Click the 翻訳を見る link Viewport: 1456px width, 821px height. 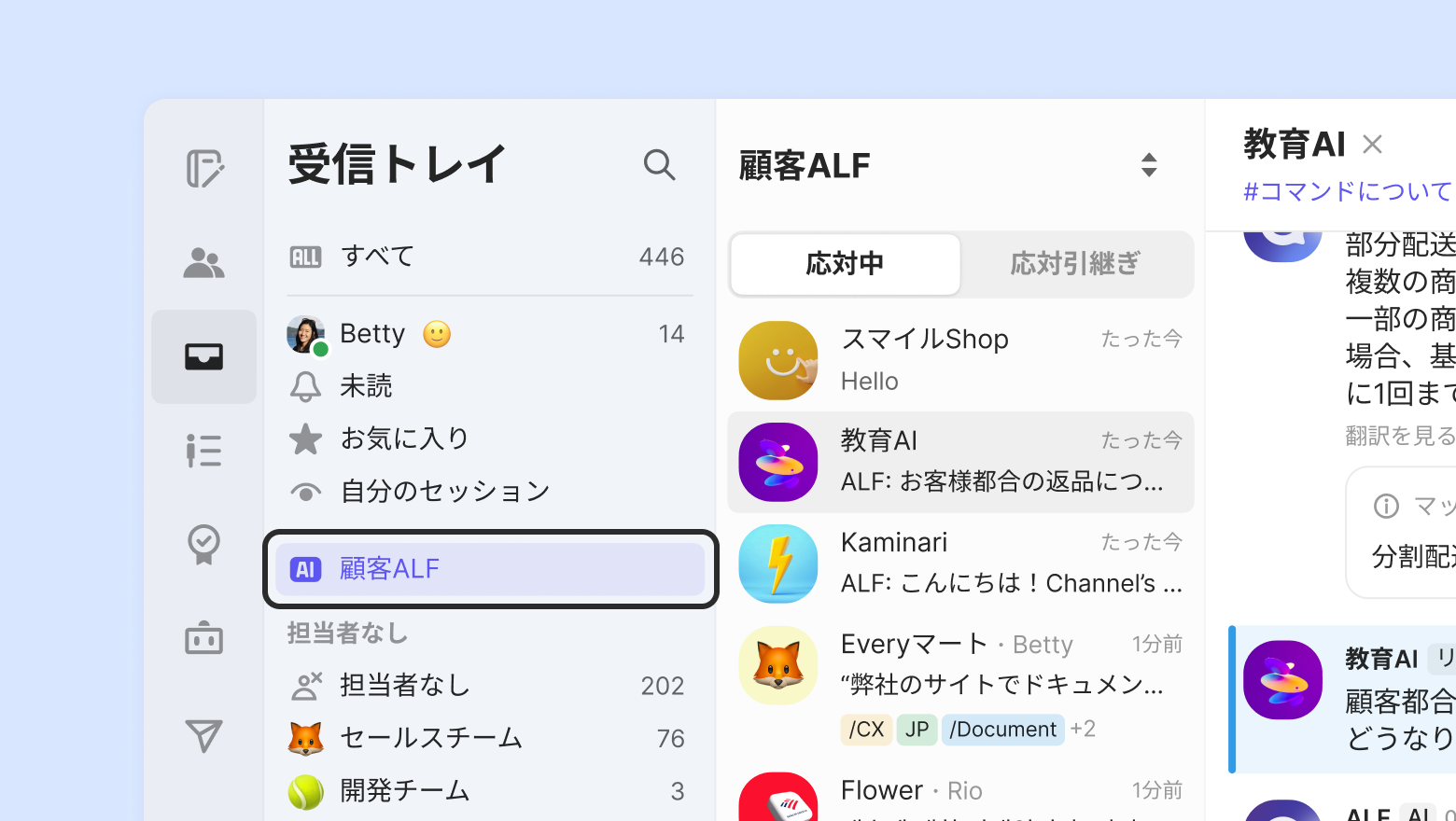(1400, 436)
